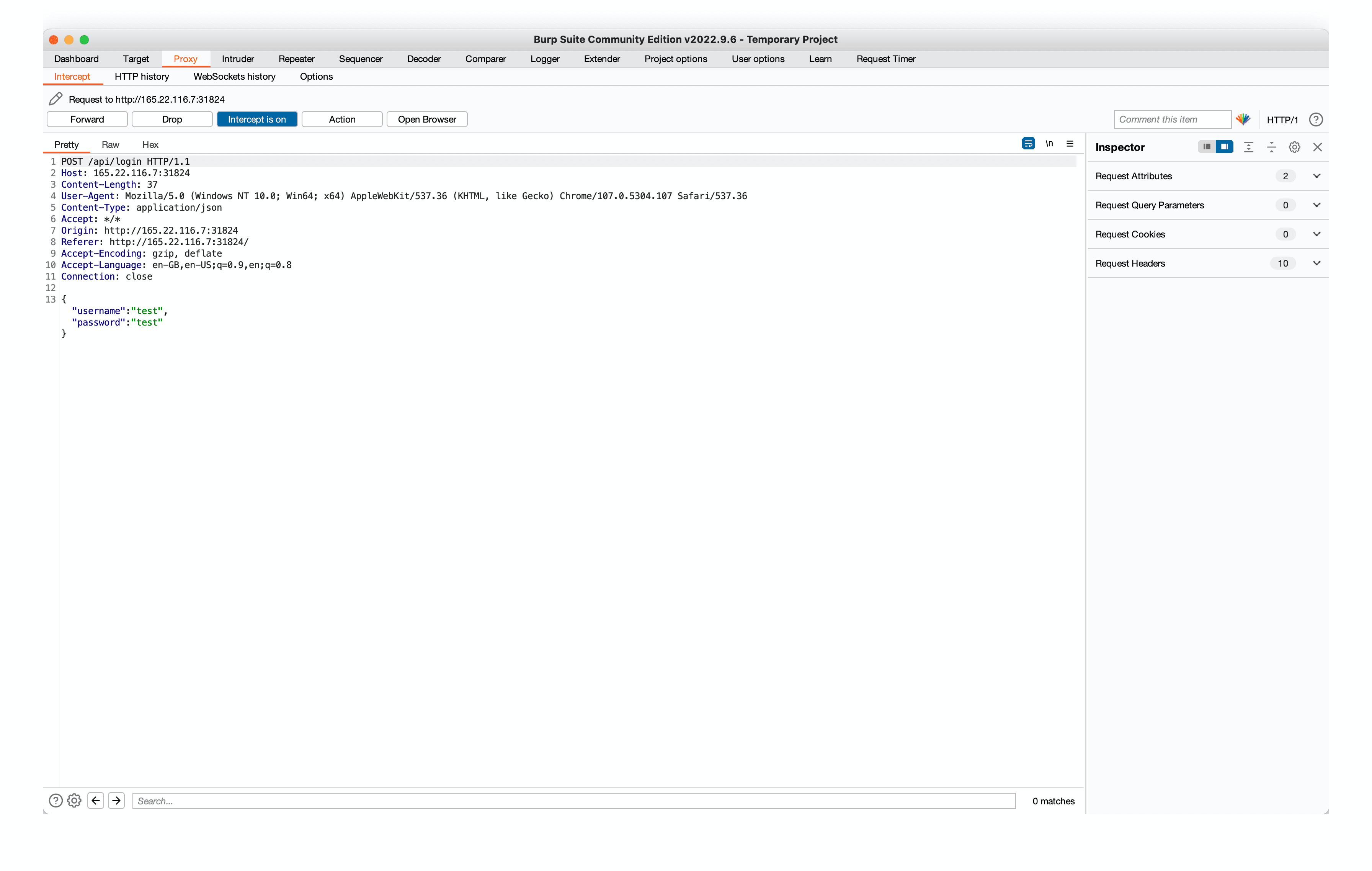The image size is (1372, 871).
Task: Open the Repeater tab
Action: coord(296,59)
